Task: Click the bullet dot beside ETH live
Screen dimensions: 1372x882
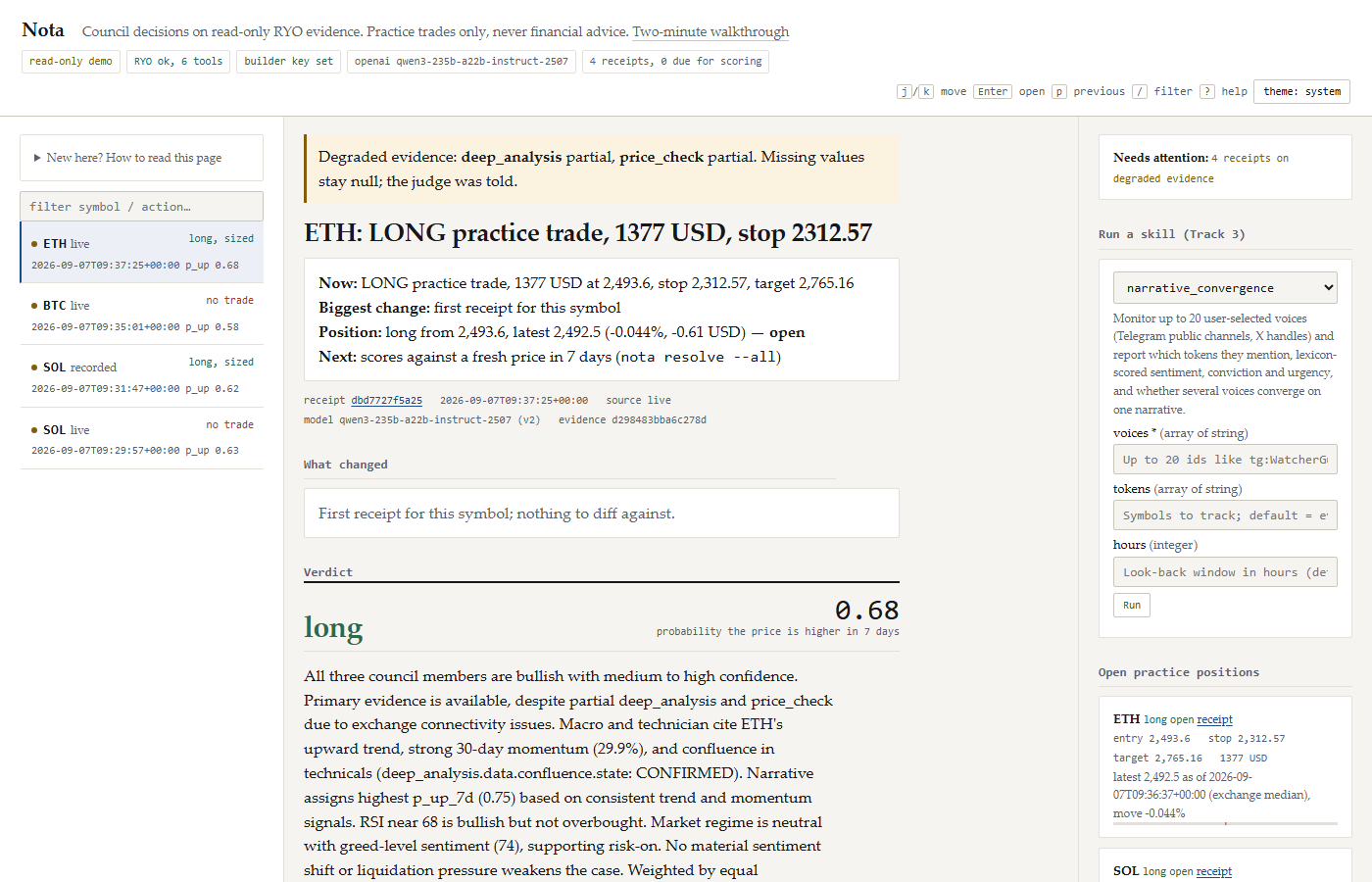Action: [x=34, y=244]
